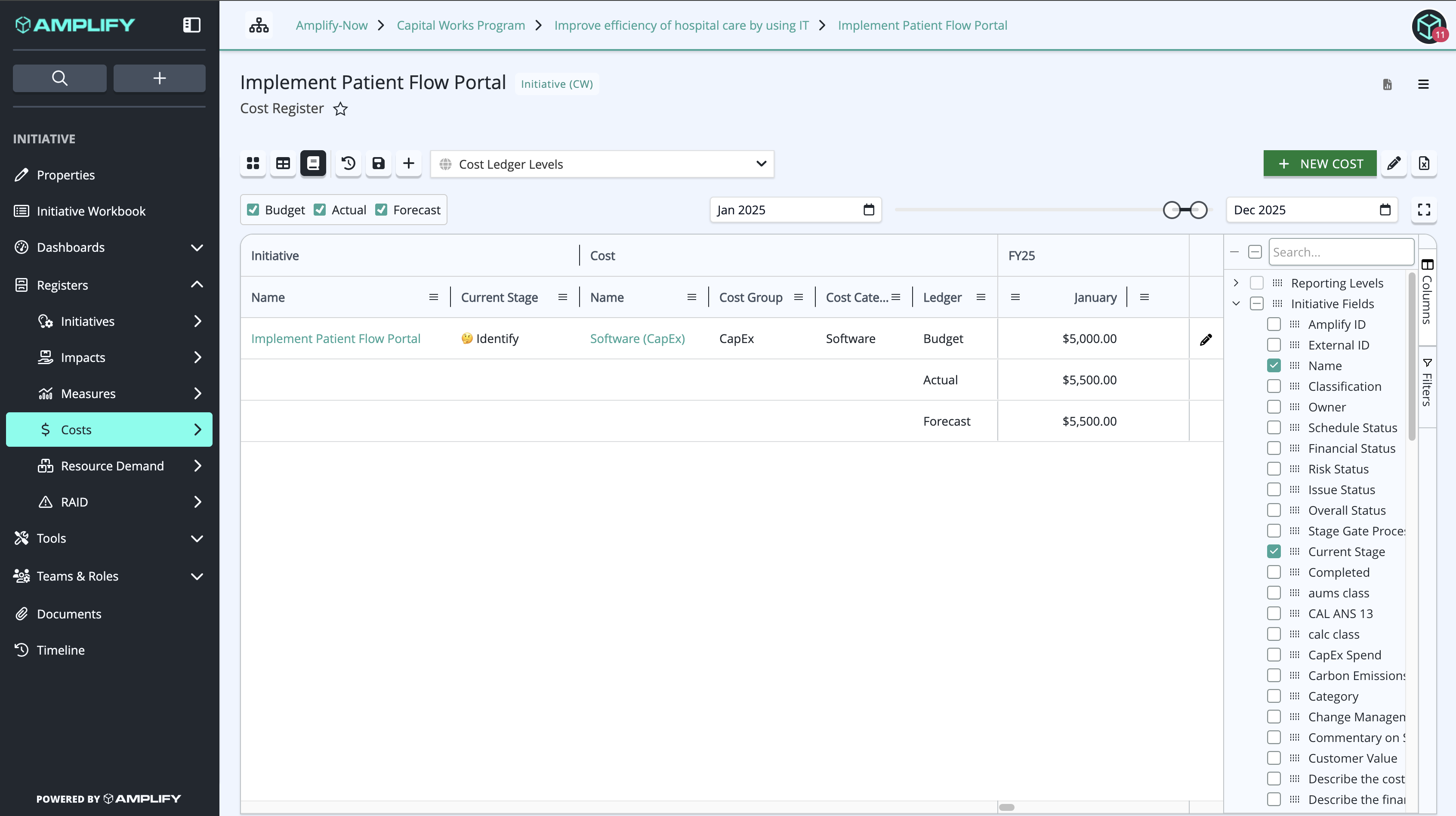Click the history restore icon
The image size is (1456, 816).
(348, 164)
